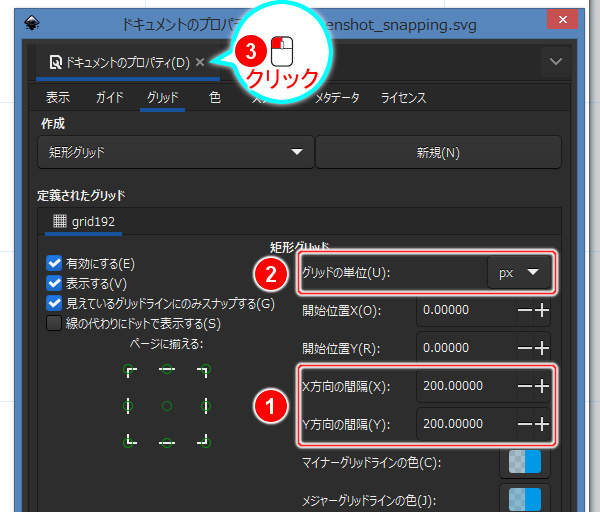600x512 pixels.
Task: Increase Y方向の間隔 with plus button
Action: [x=542, y=424]
